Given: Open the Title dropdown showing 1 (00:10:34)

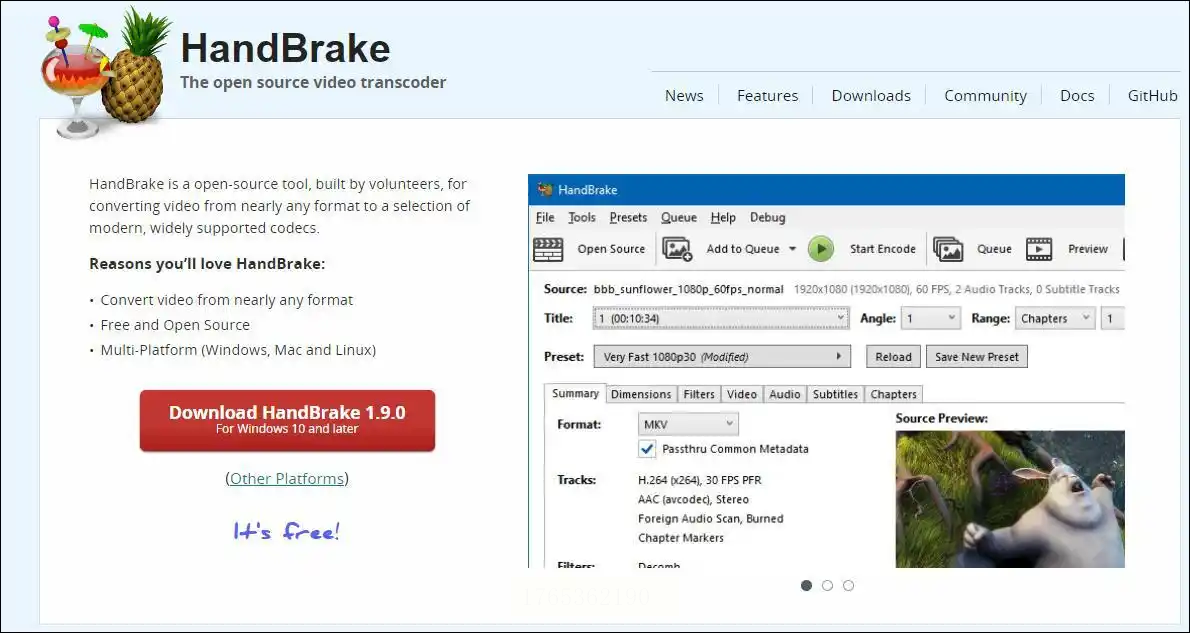Looking at the screenshot, I should (720, 319).
